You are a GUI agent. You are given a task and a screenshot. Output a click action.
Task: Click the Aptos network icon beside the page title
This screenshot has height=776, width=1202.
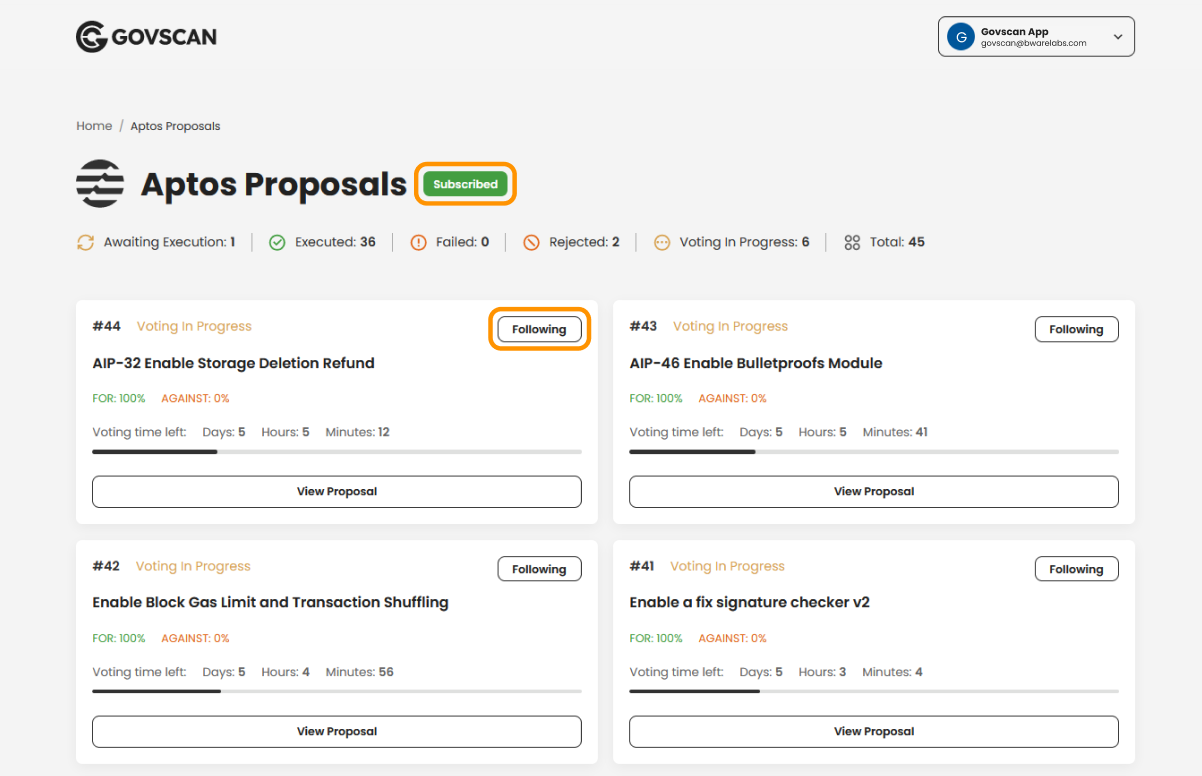pyautogui.click(x=100, y=183)
